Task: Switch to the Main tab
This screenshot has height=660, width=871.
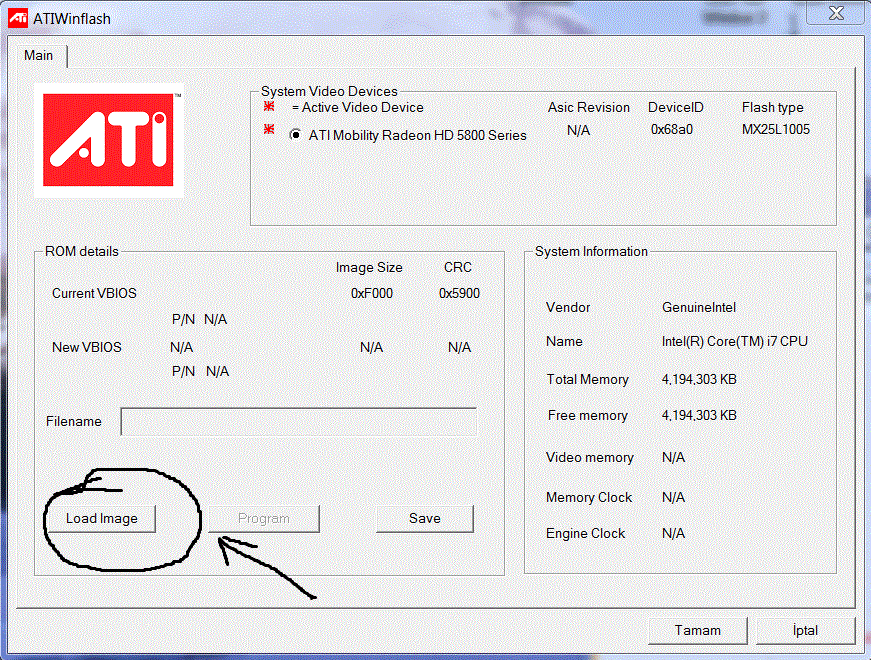Action: [38, 56]
